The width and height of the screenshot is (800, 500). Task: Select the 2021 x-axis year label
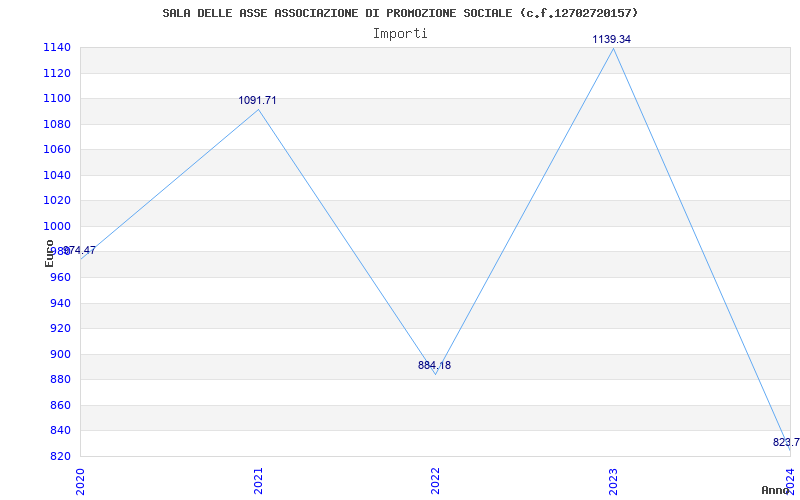[258, 481]
